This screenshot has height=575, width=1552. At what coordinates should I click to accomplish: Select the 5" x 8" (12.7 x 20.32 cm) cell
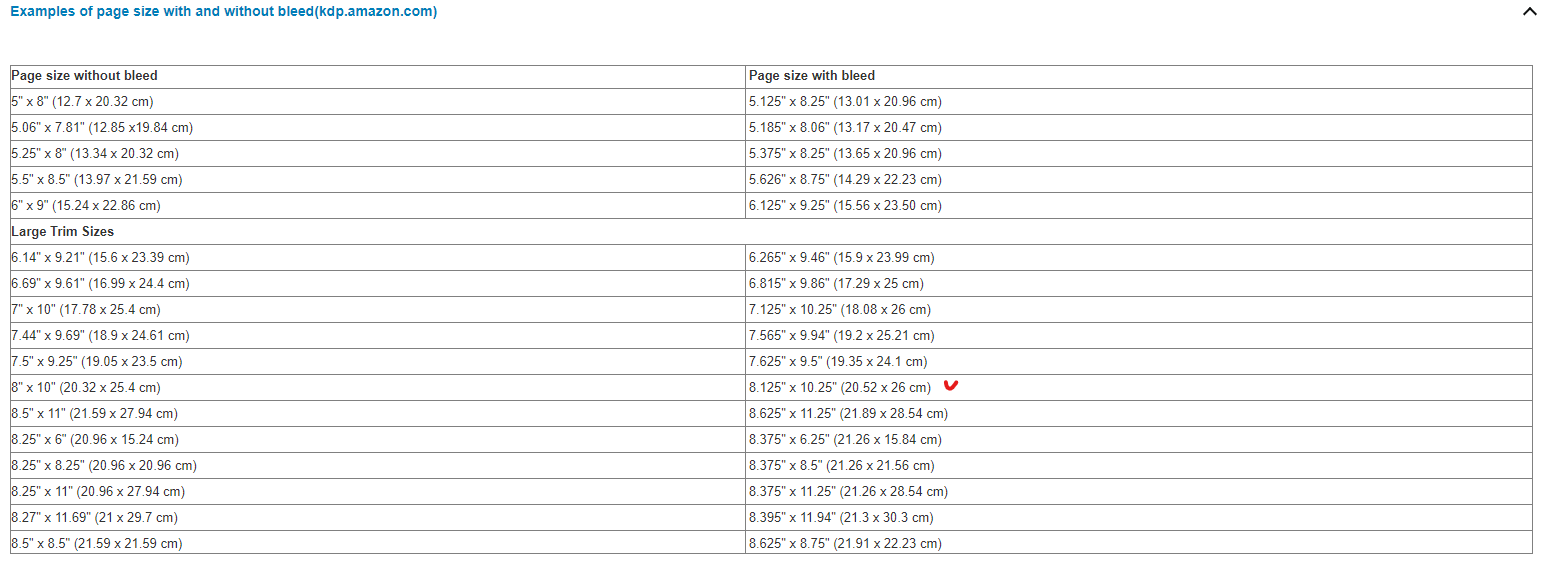coord(83,102)
